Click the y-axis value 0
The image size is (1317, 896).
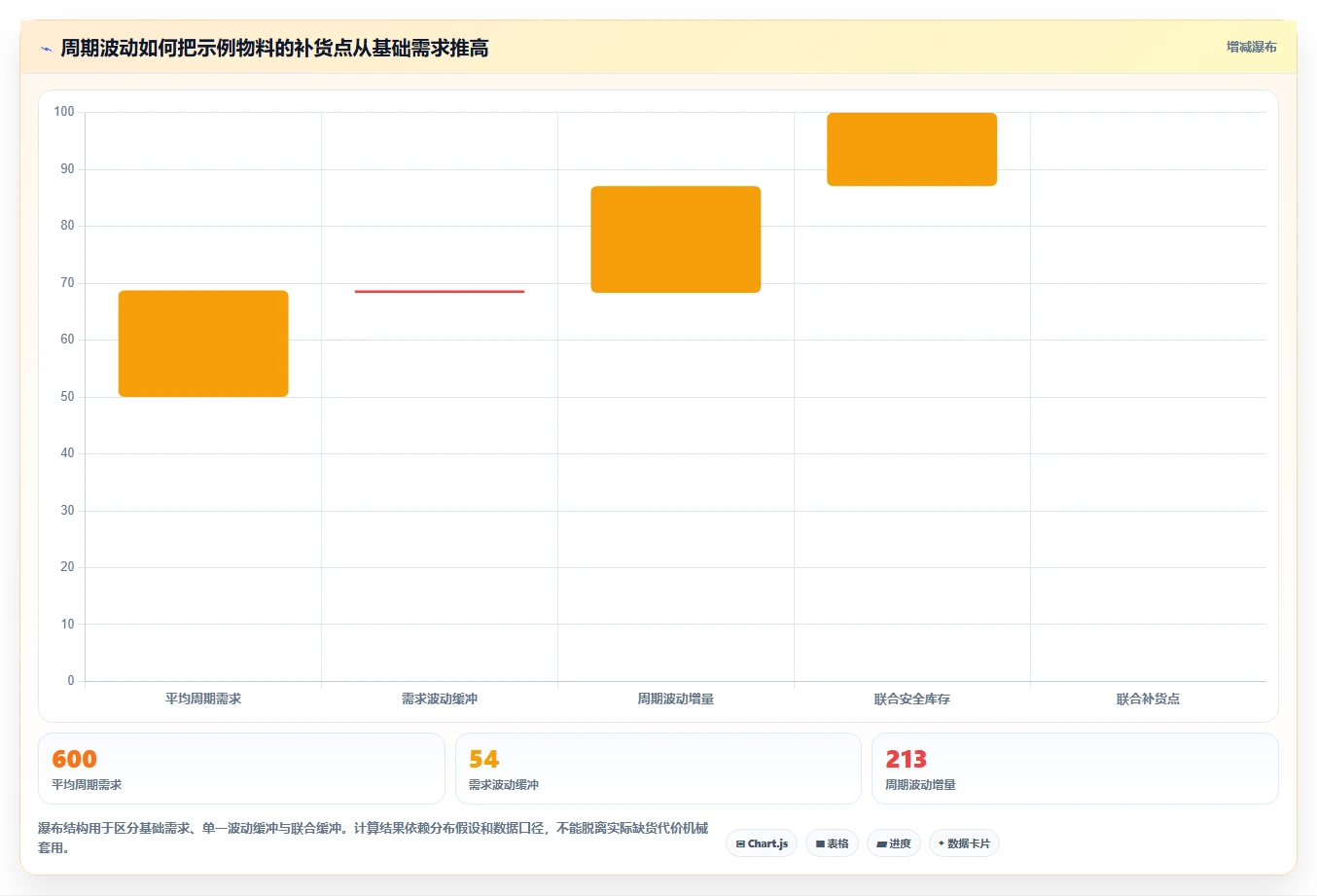[x=70, y=680]
